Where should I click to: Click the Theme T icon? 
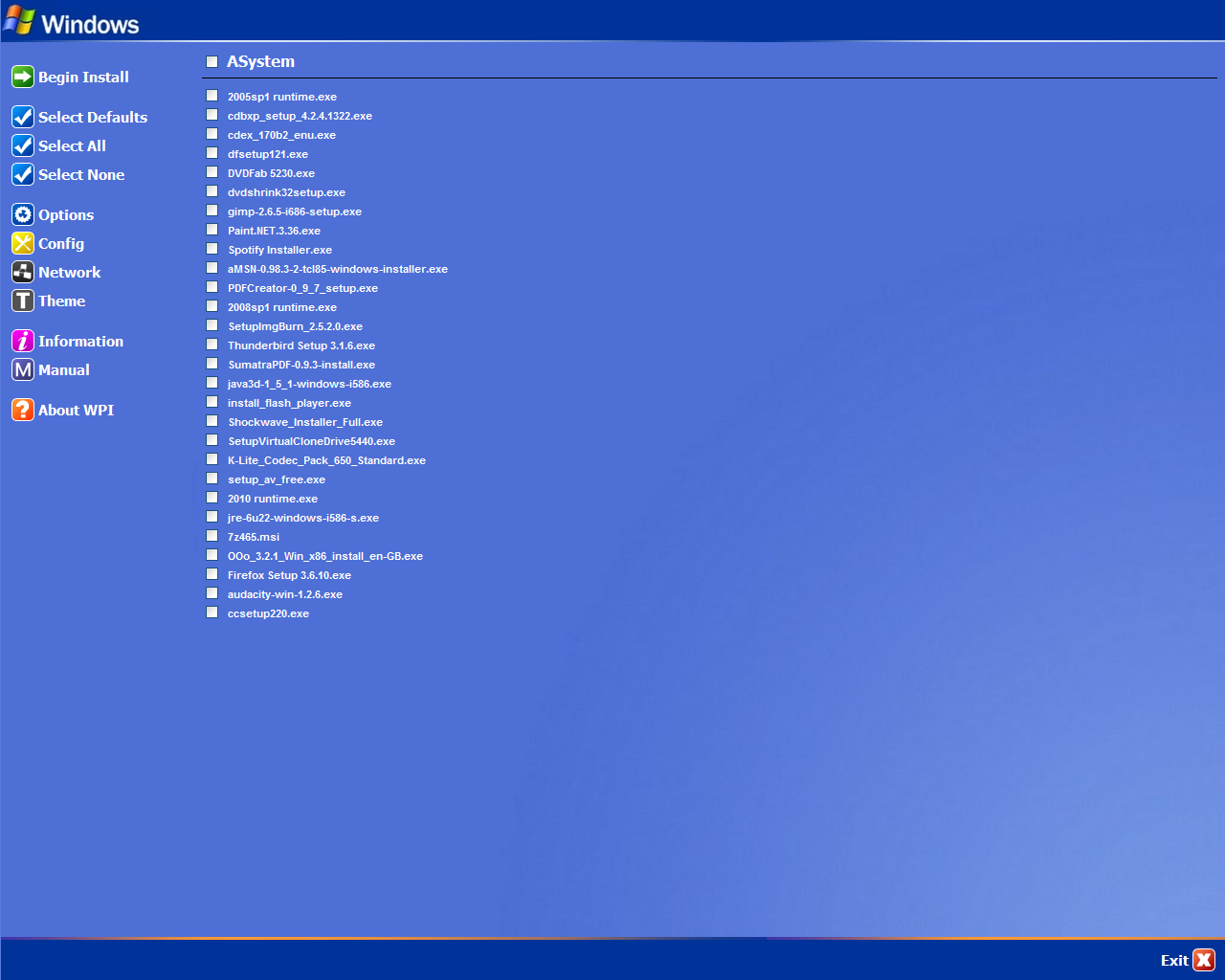point(23,301)
